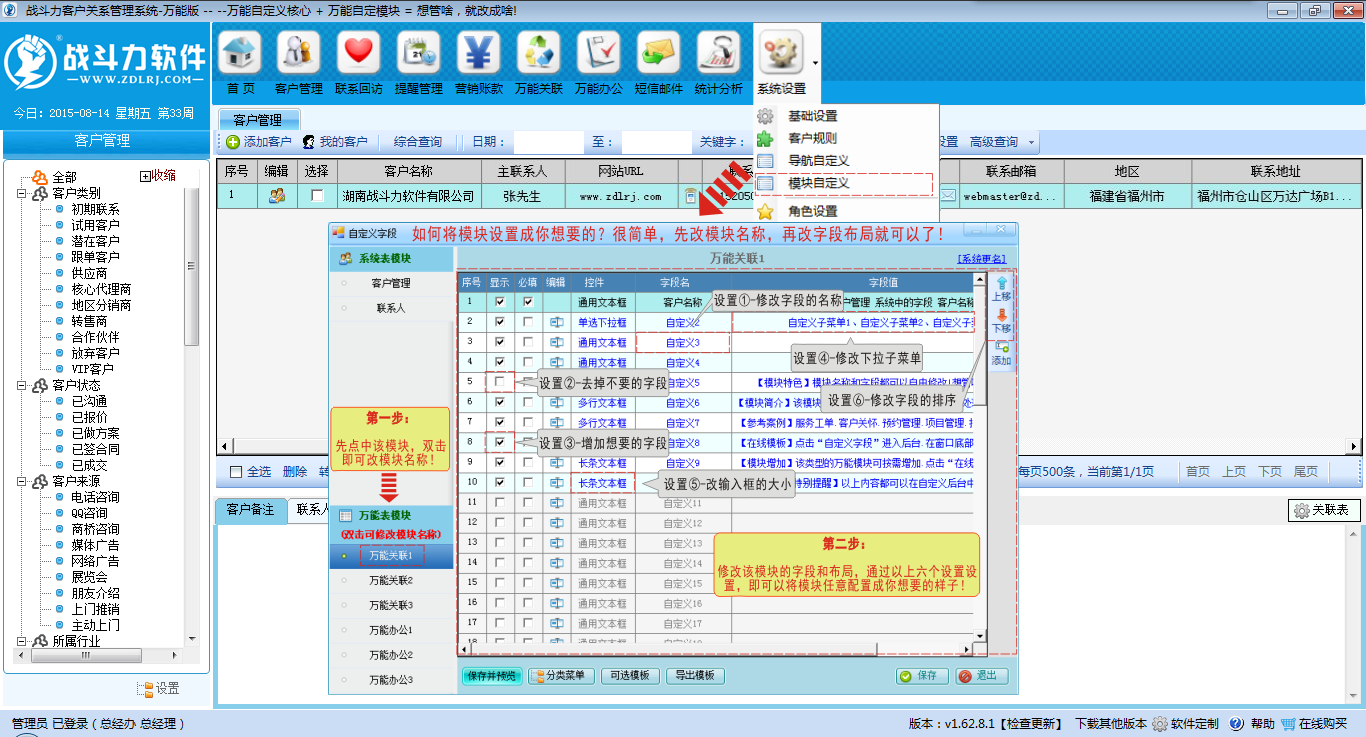Select 潜在客户 in the customer tree

tap(95, 241)
